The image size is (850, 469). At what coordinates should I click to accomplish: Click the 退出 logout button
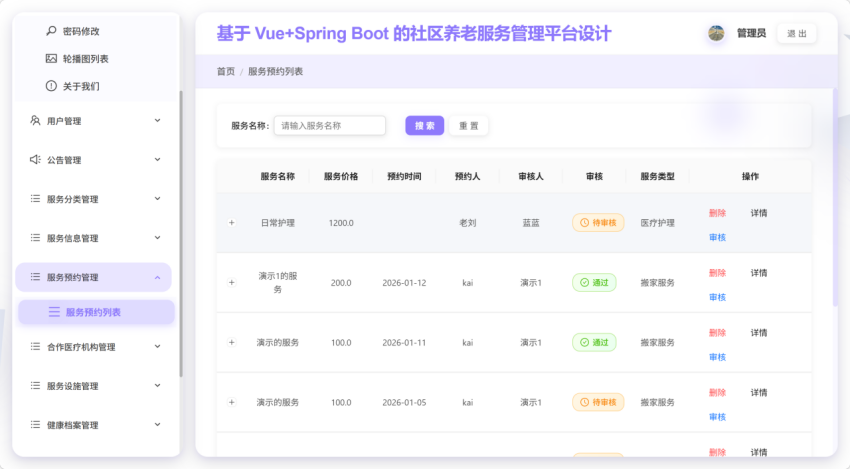[796, 34]
